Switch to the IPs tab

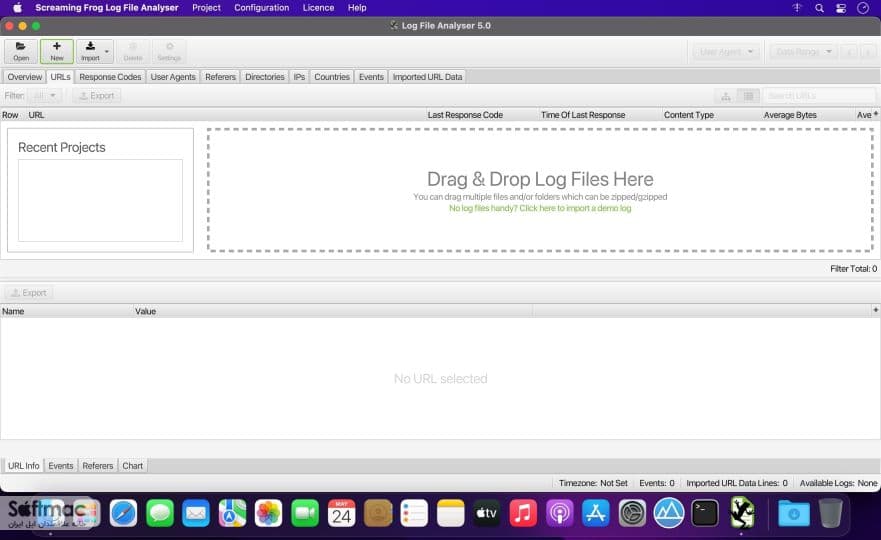[299, 77]
